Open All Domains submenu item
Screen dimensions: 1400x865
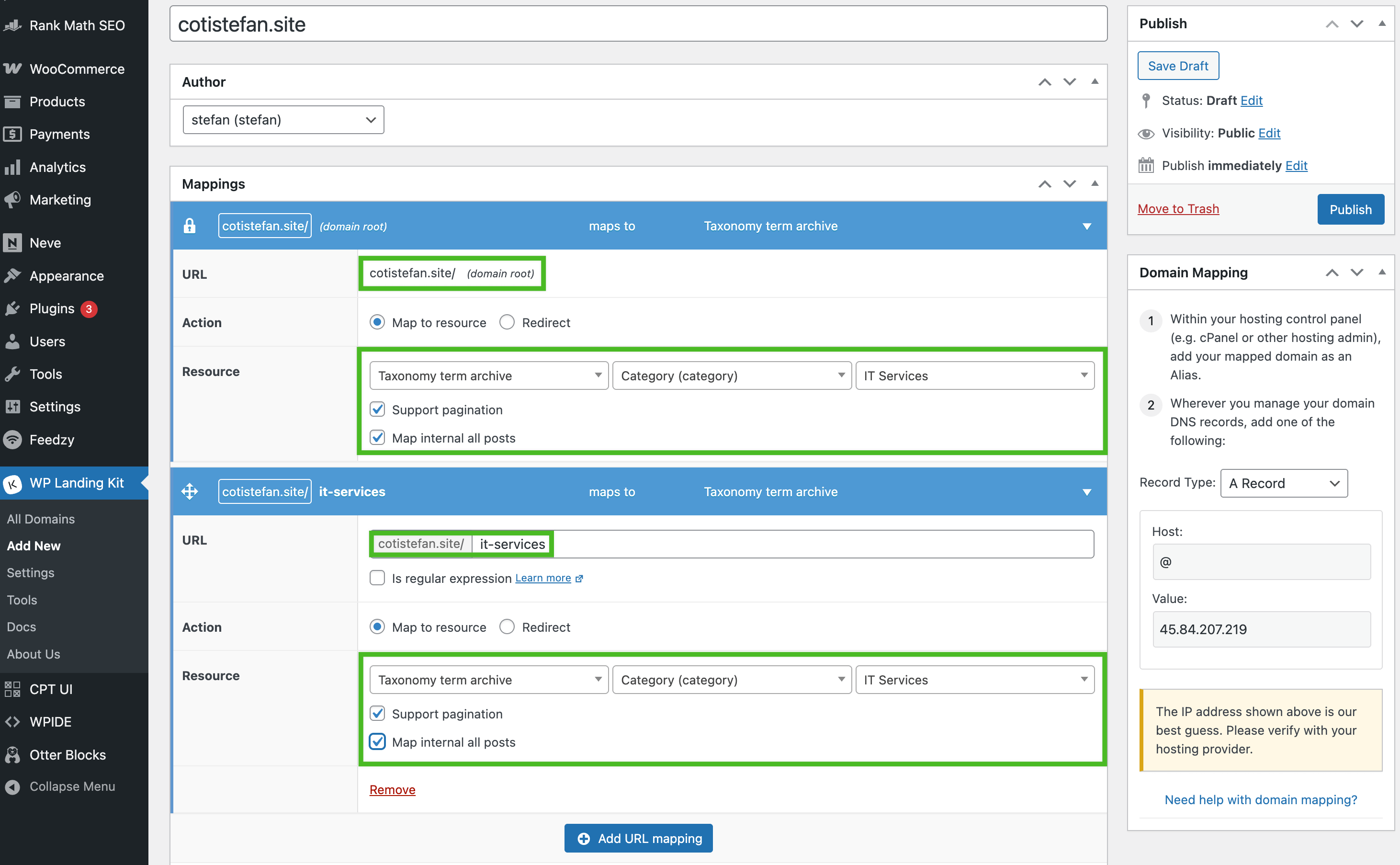[x=41, y=519]
